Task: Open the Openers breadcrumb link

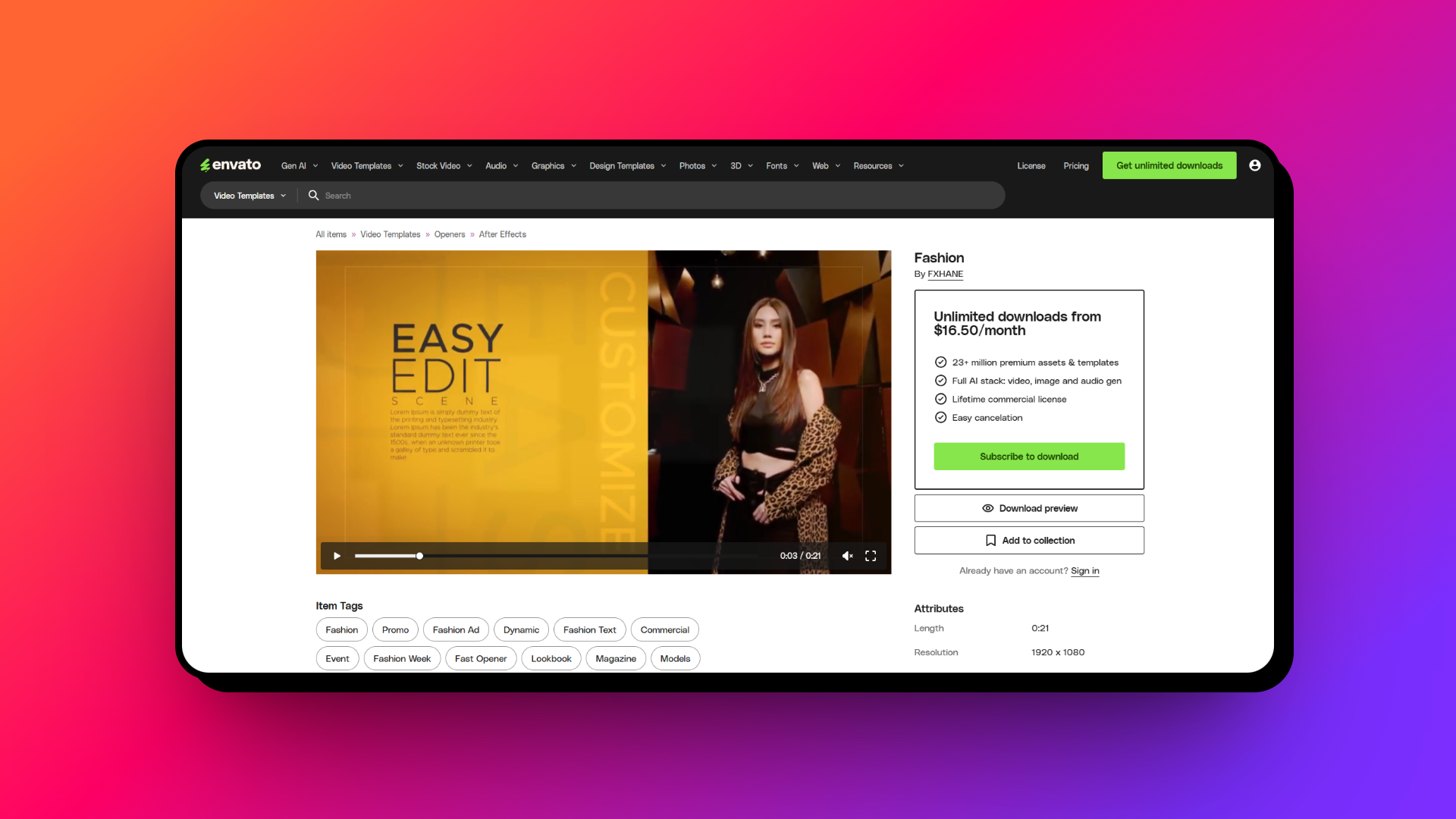Action: point(450,234)
